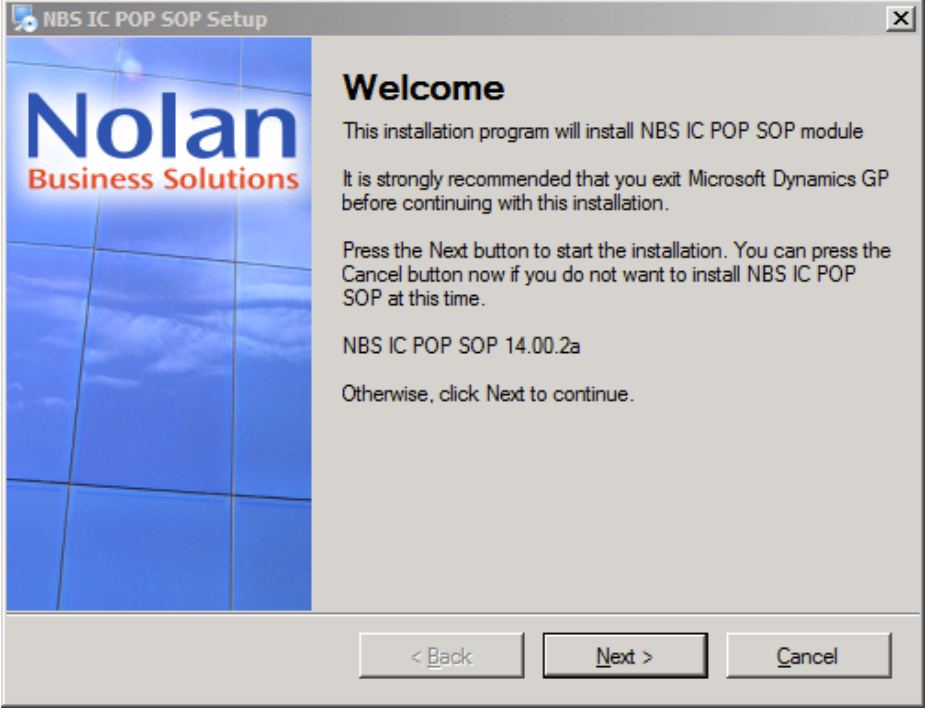
Task: Click the Welcome heading
Action: click(x=423, y=88)
